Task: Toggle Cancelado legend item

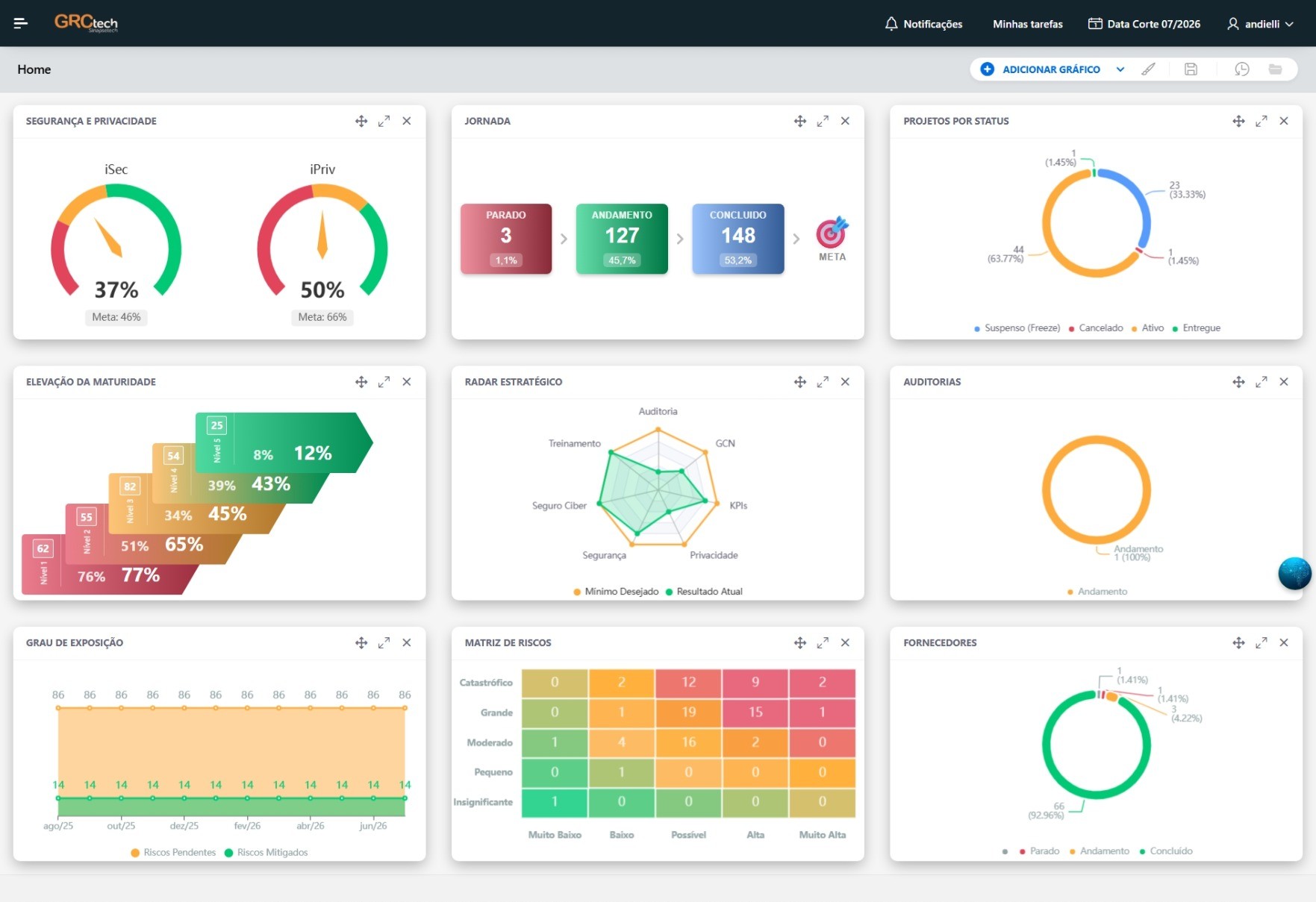Action: coord(1096,328)
